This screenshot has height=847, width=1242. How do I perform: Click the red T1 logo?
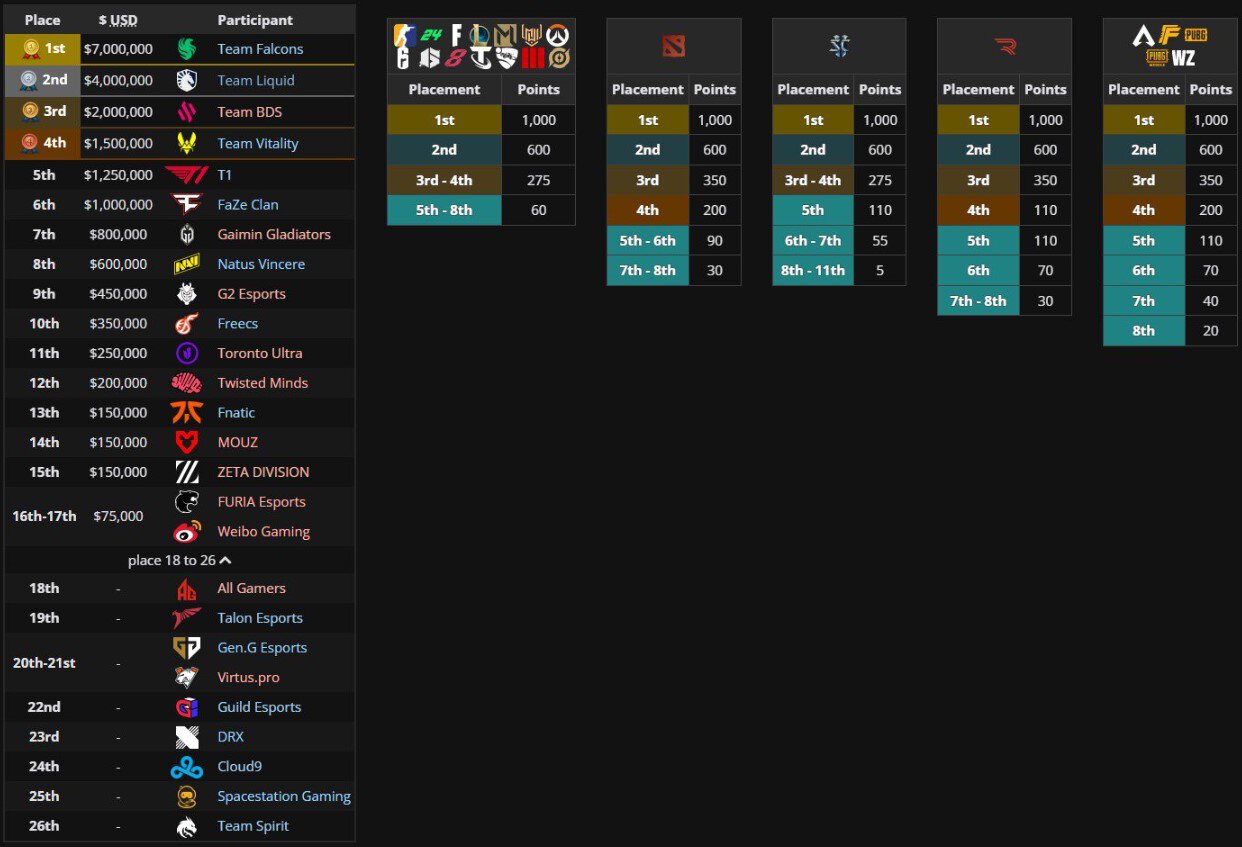187,175
